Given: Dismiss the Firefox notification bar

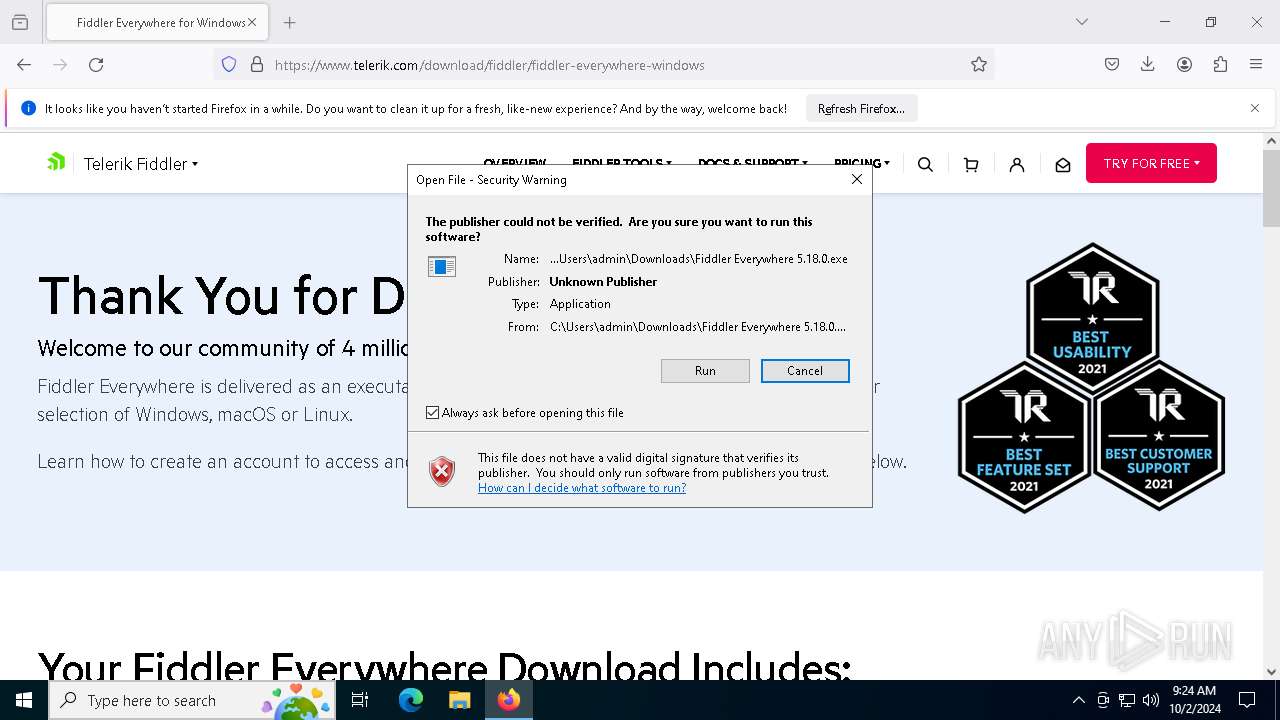Looking at the screenshot, I should 1255,108.
